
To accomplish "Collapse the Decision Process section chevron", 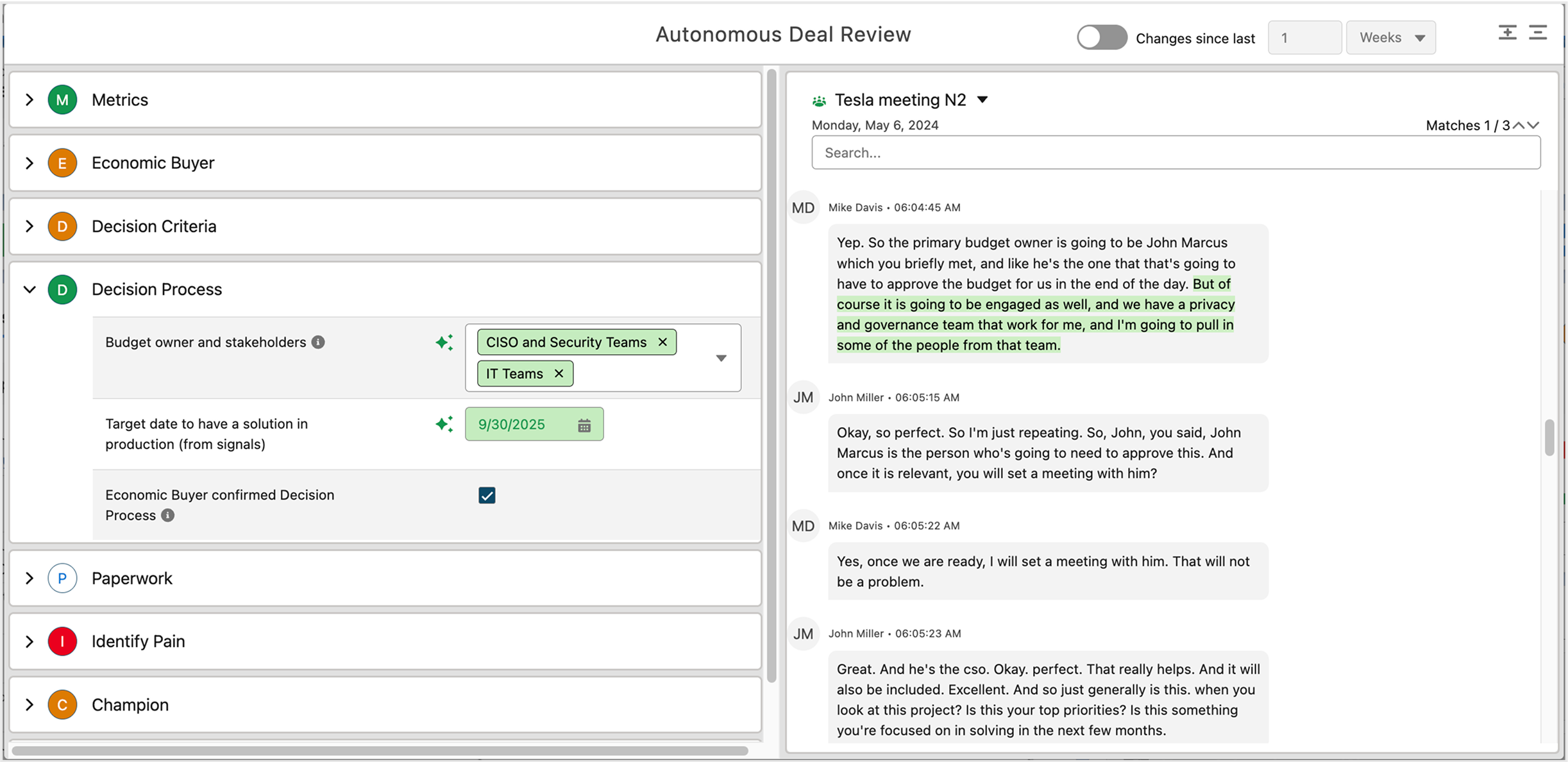I will 30,289.
